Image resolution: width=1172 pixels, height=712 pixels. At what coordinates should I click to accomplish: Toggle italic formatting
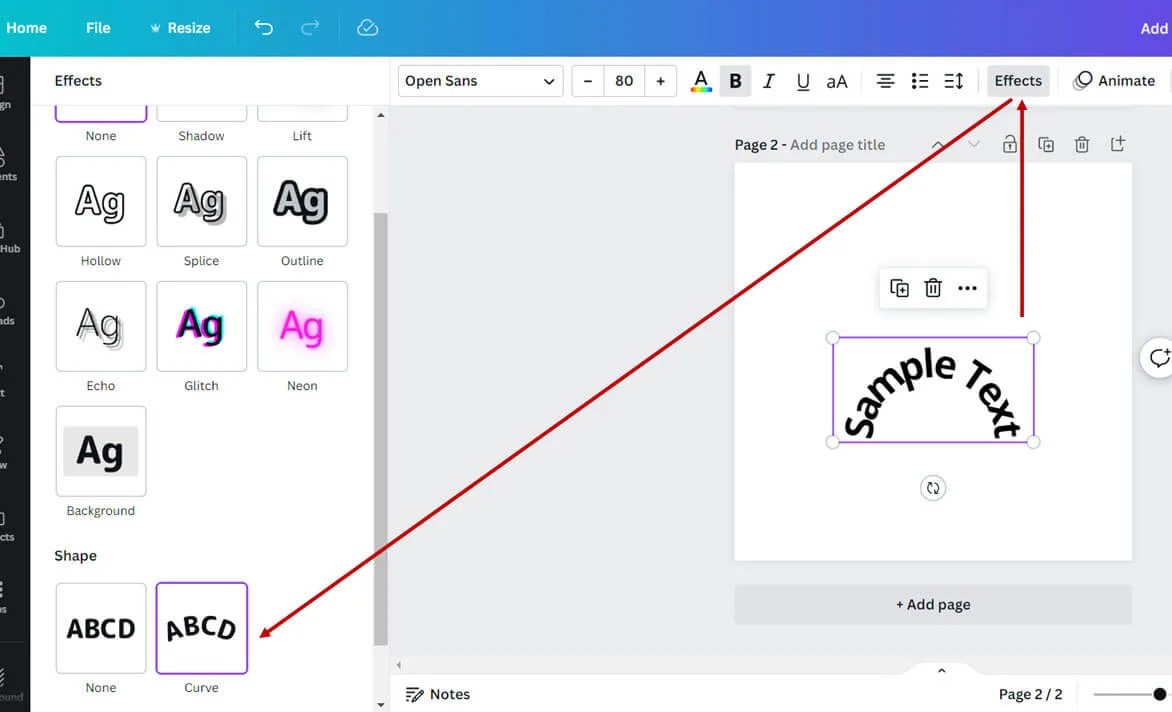click(x=768, y=80)
